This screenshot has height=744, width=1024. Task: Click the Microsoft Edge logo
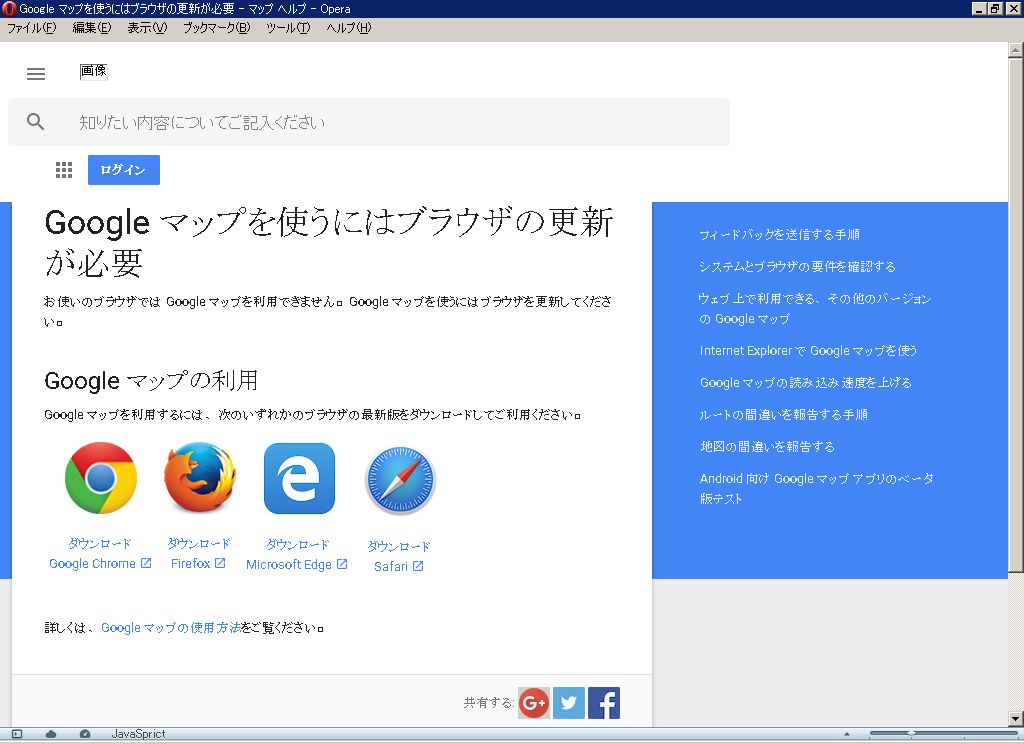point(299,478)
